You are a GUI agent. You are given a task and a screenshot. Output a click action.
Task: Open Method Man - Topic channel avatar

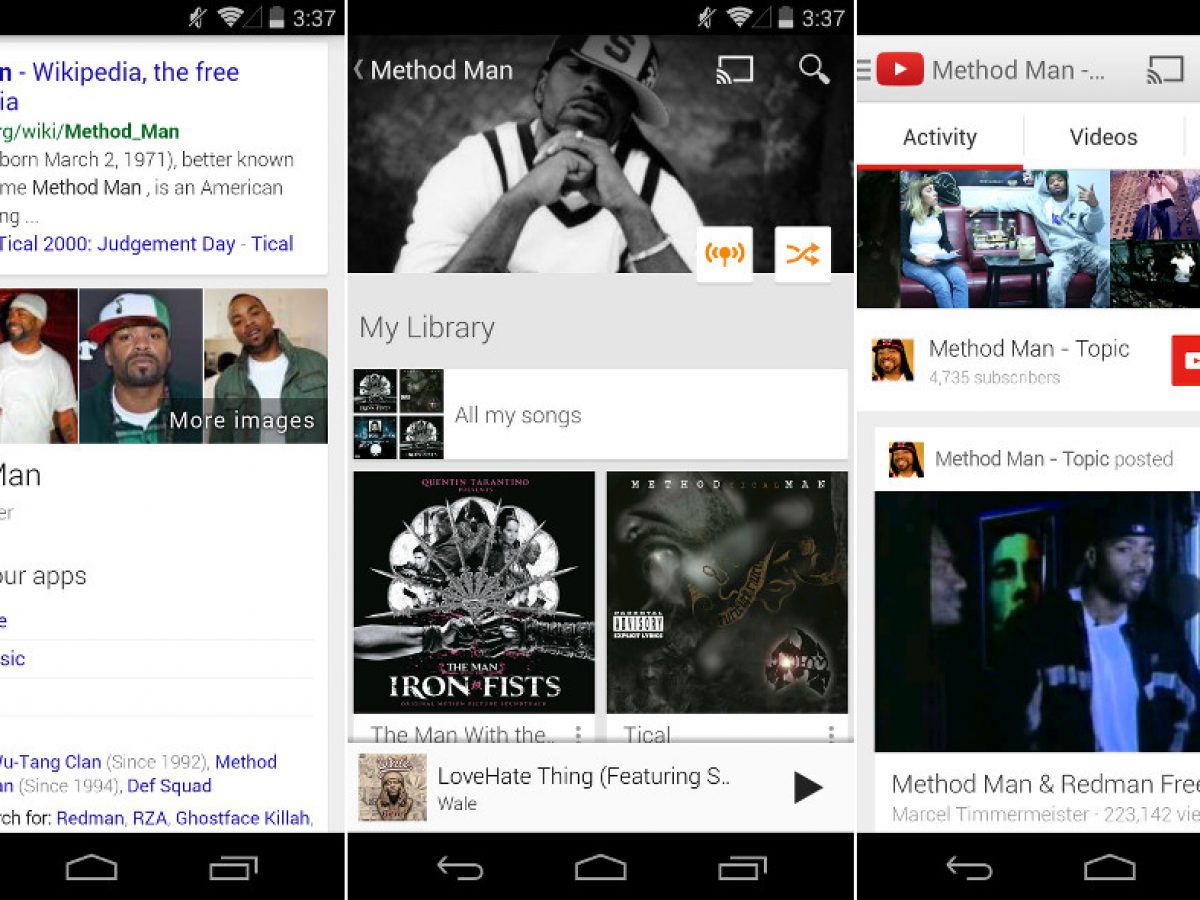(x=893, y=360)
